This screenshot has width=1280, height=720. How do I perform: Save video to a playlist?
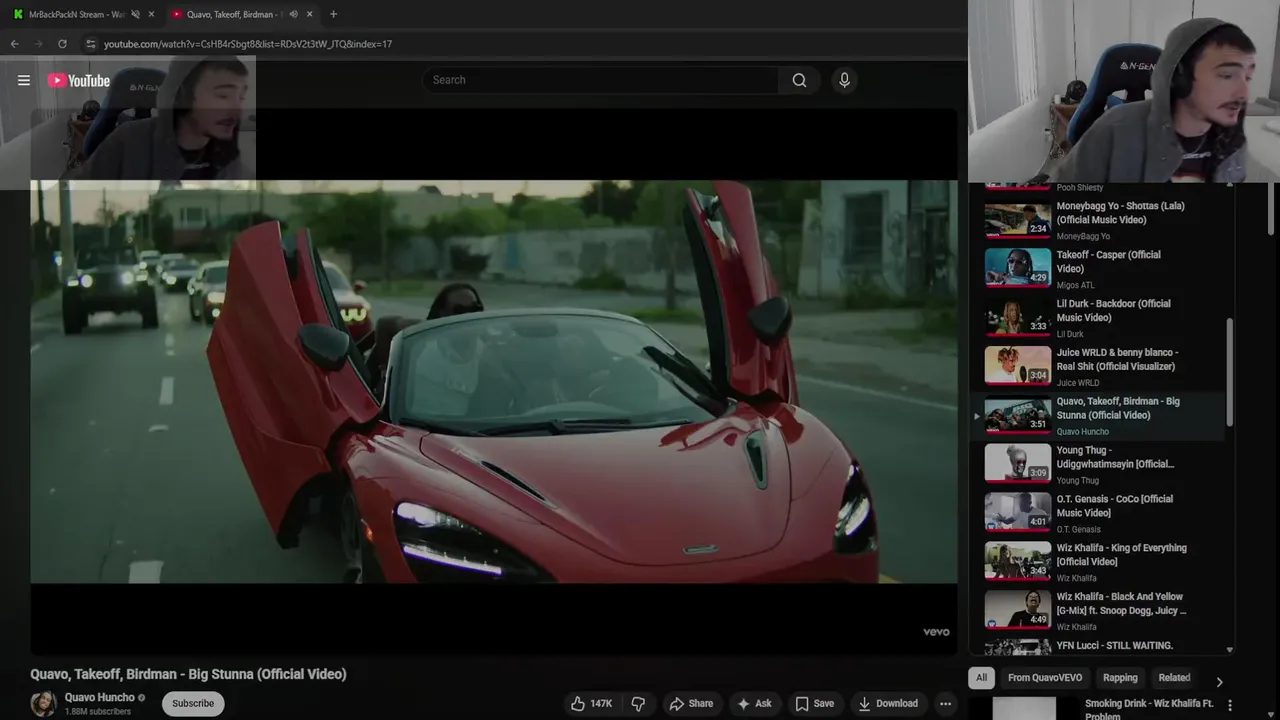click(x=814, y=703)
